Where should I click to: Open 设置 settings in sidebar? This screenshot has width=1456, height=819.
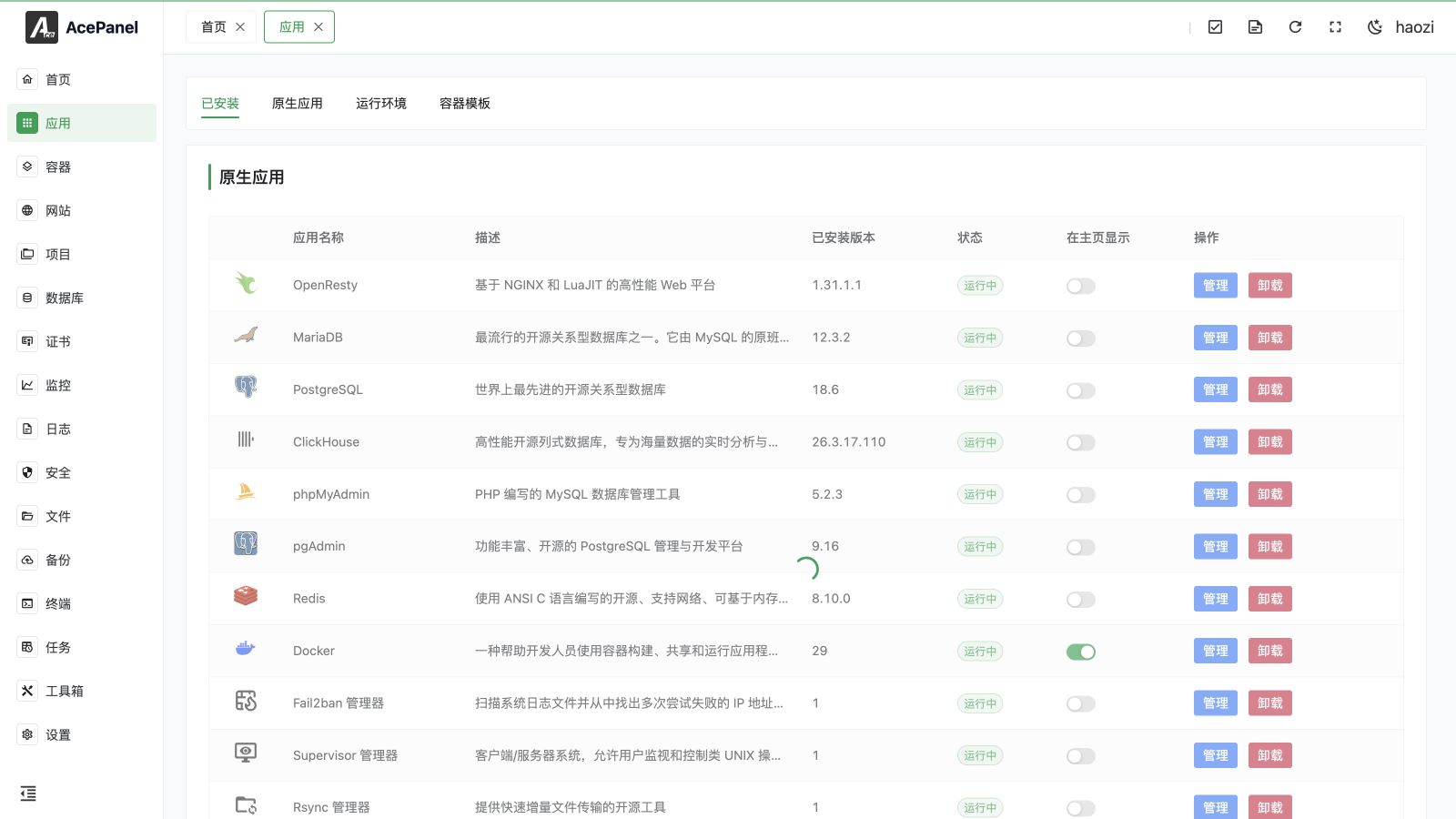pos(82,734)
